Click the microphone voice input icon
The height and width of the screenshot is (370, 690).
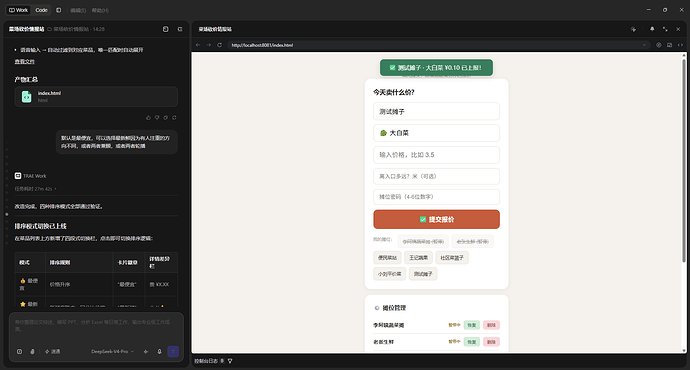159,352
